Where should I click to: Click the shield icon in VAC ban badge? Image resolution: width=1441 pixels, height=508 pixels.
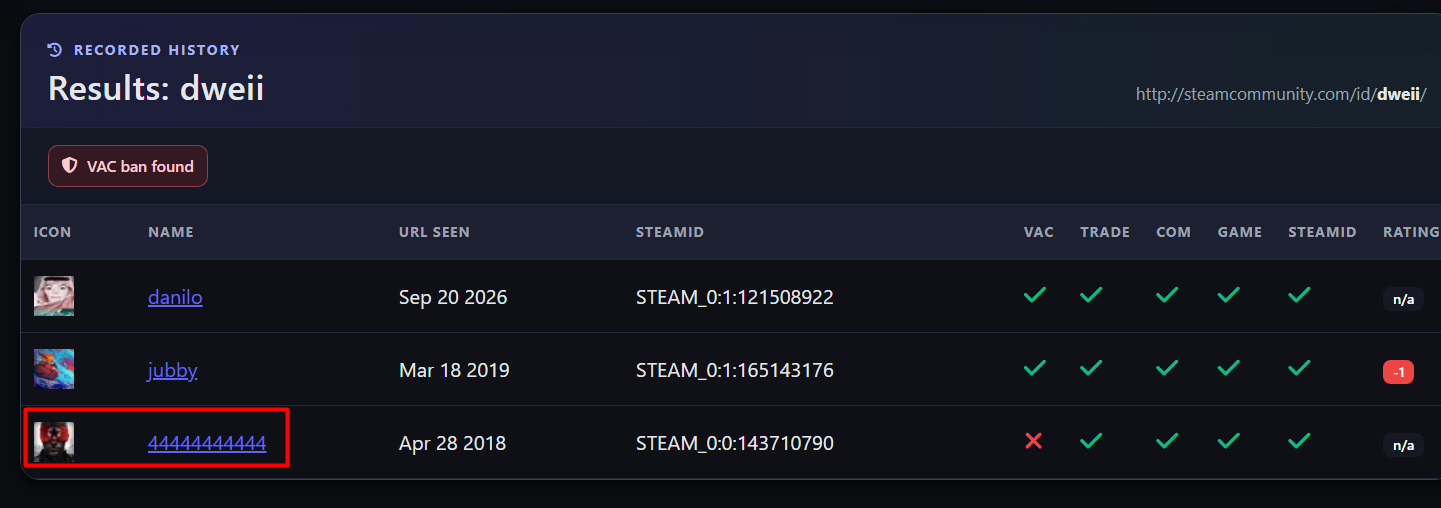69,166
